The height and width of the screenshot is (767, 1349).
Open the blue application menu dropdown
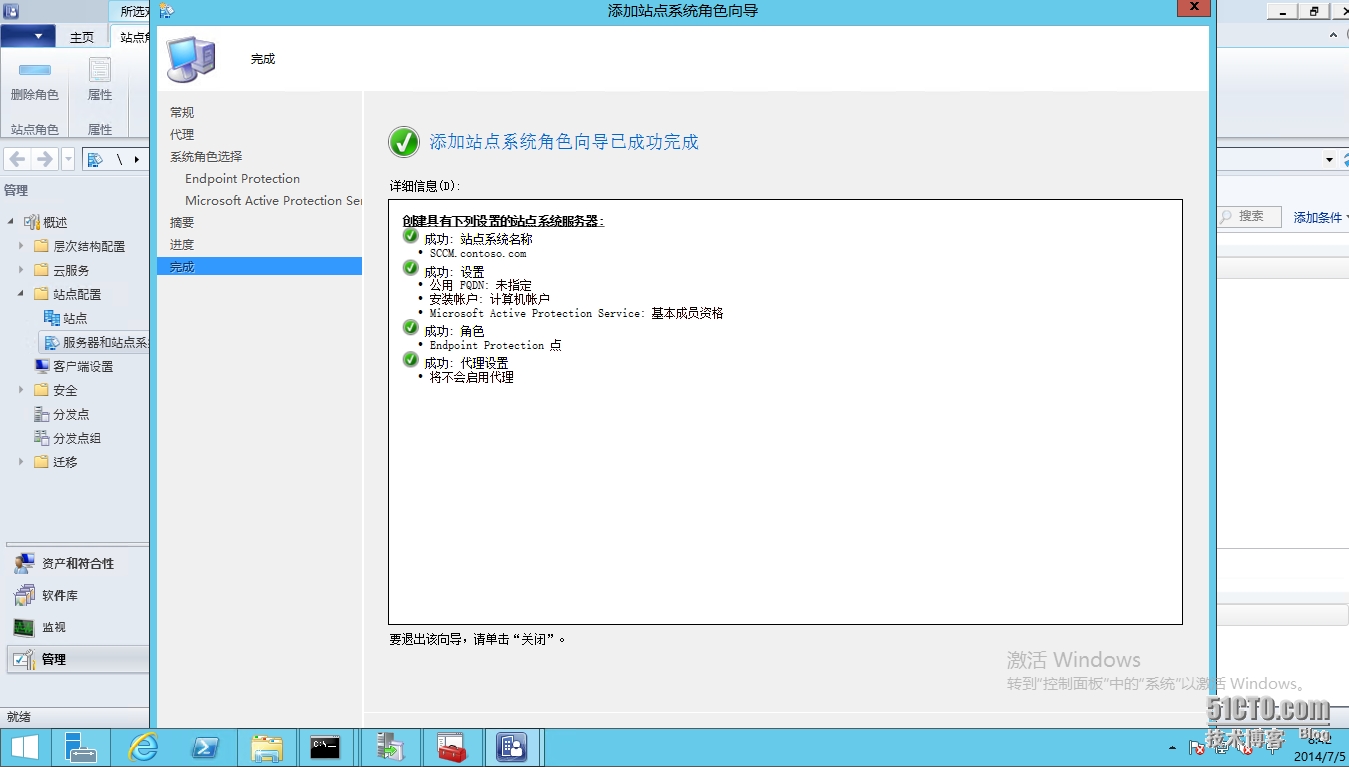28,37
